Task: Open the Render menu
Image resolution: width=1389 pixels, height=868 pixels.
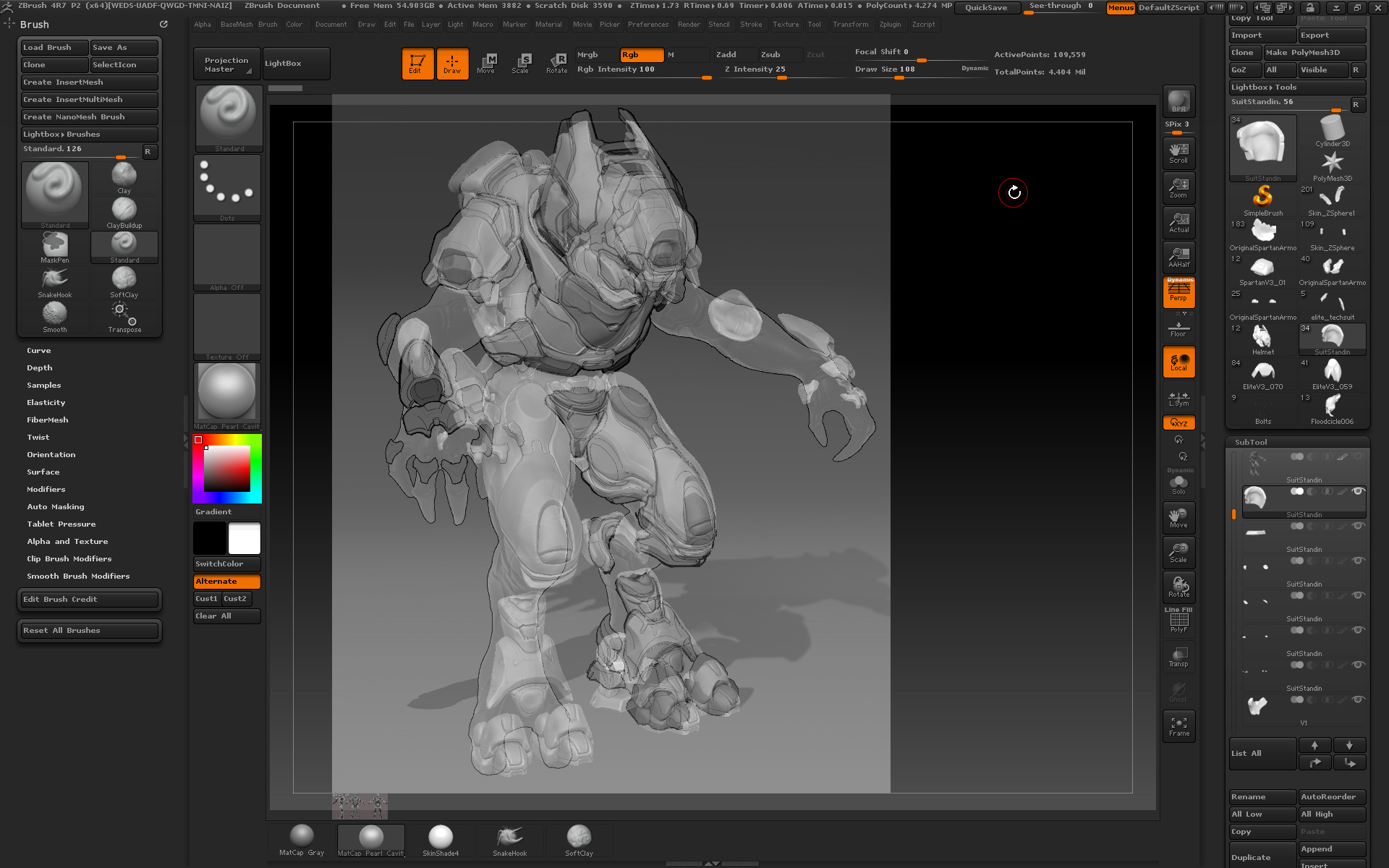Action: point(689,25)
